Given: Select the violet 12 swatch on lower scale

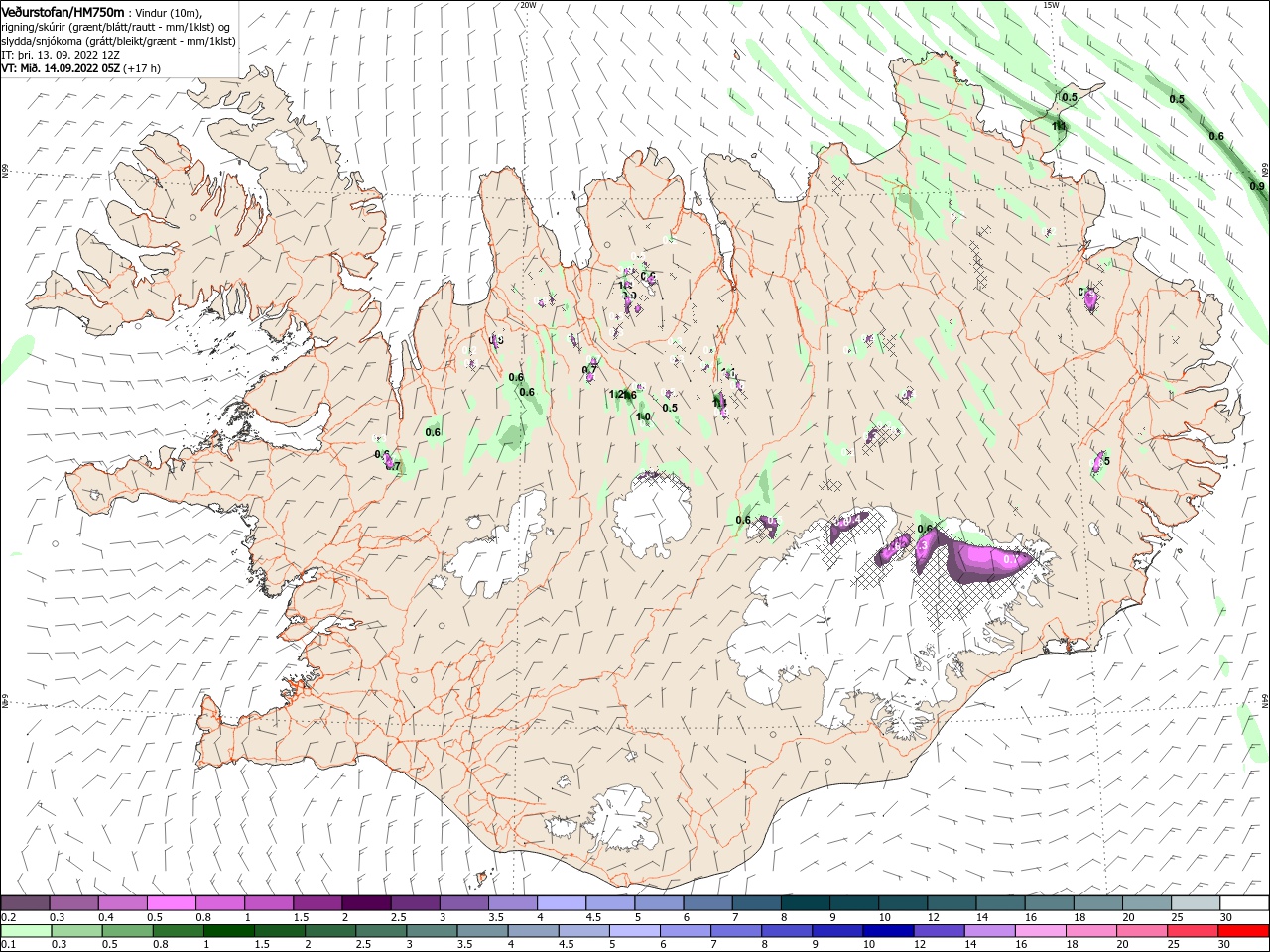Looking at the screenshot, I should click(x=938, y=931).
